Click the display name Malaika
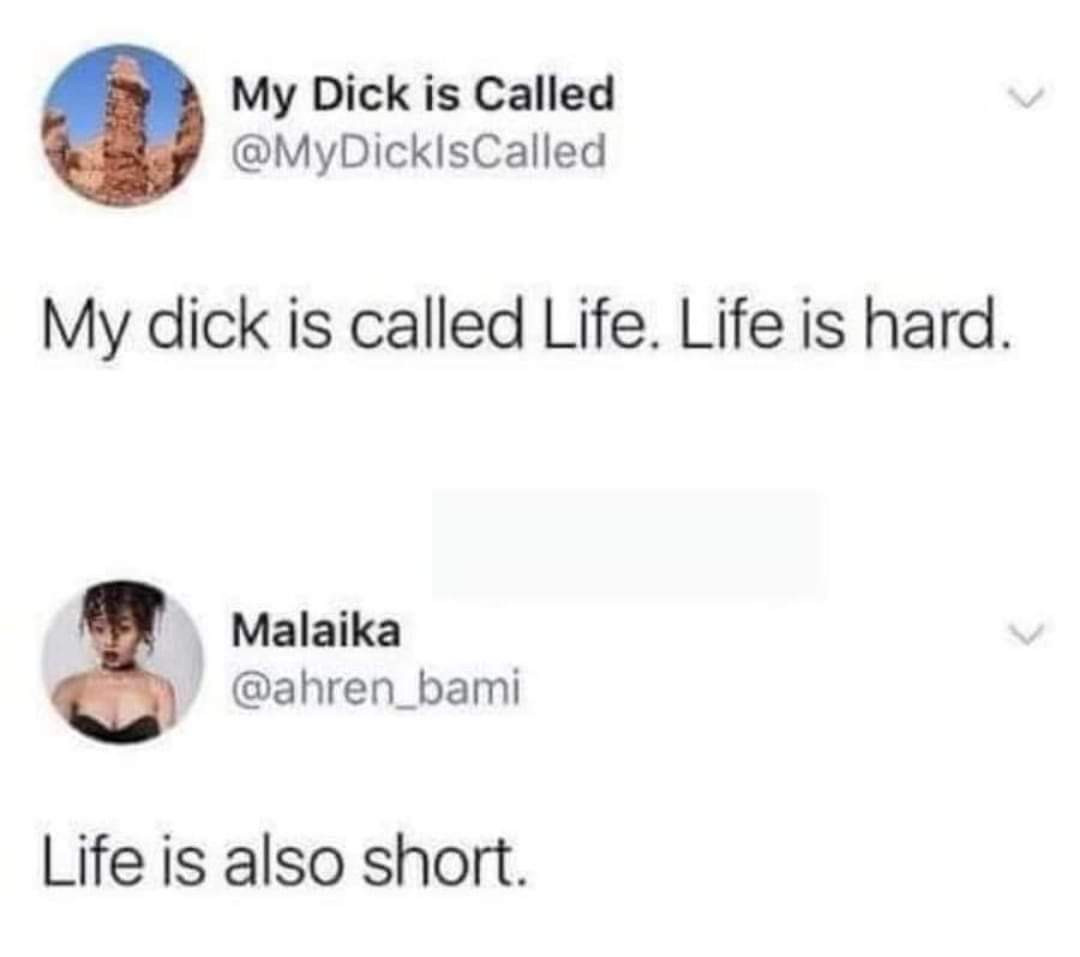Viewport: 1080px width, 957px height. pyautogui.click(x=315, y=630)
